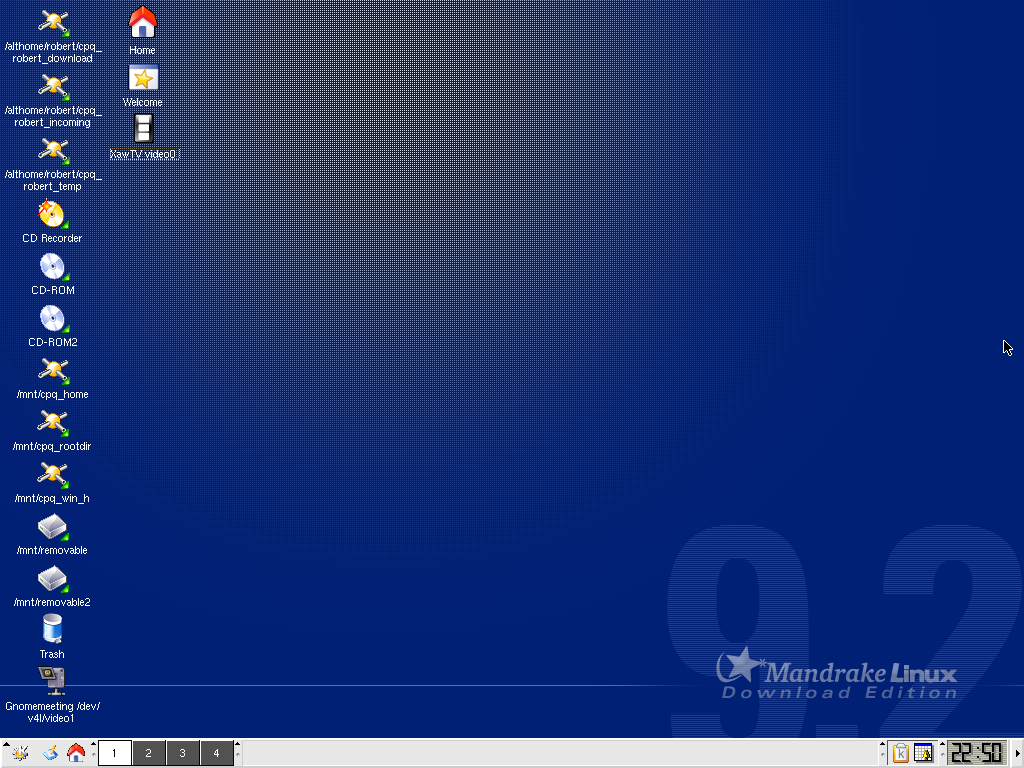Click the Show Desktop panel icon
Screen dimensions: 1024x768
[50, 754]
